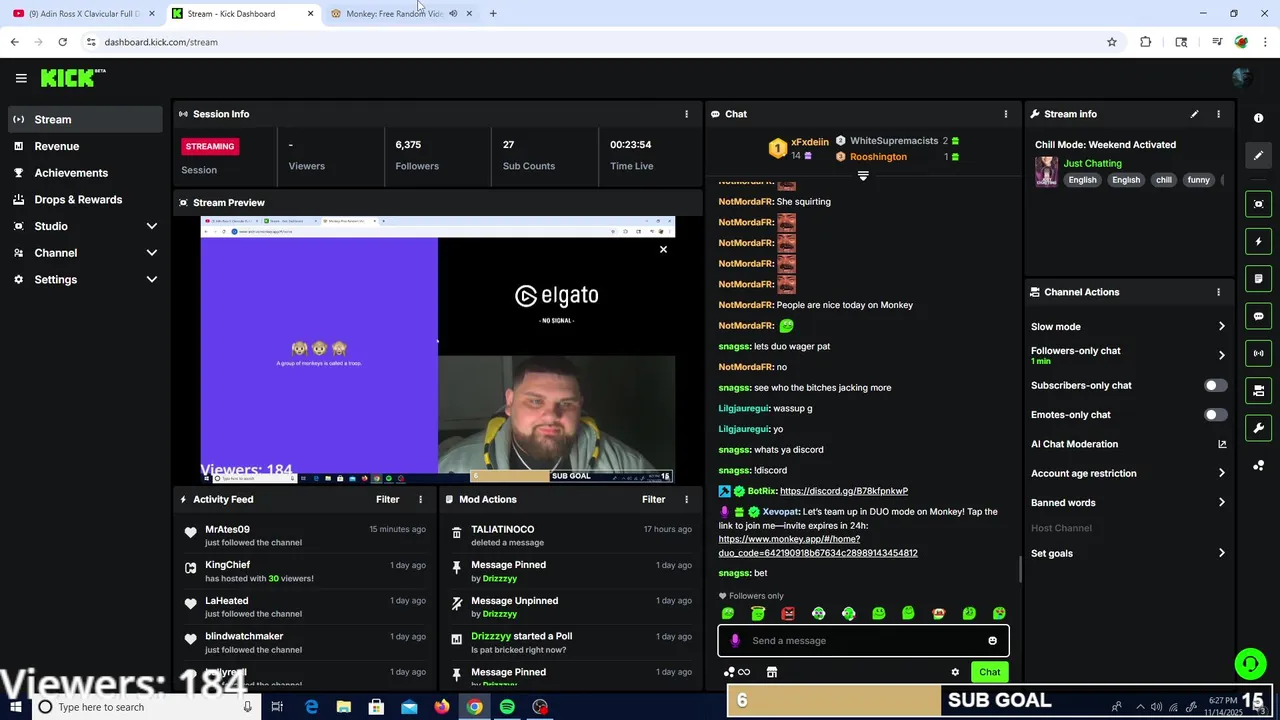
Task: Go to Revenue in sidebar
Action: pyautogui.click(x=85, y=146)
